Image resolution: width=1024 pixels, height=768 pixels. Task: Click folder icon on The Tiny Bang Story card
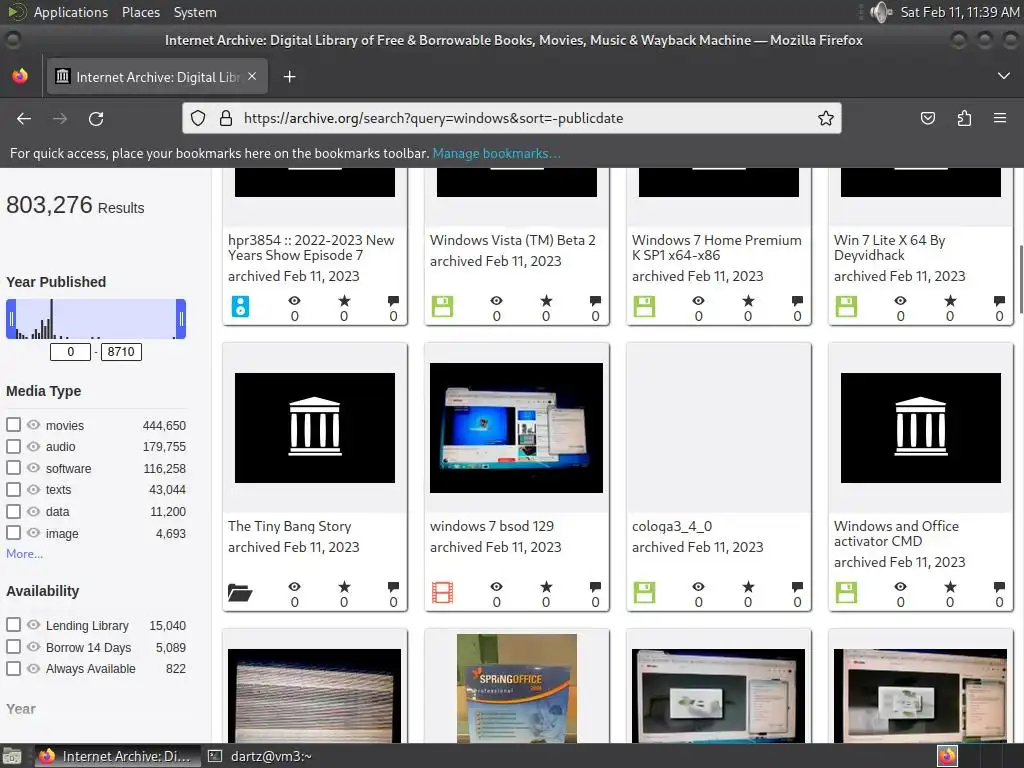click(240, 592)
